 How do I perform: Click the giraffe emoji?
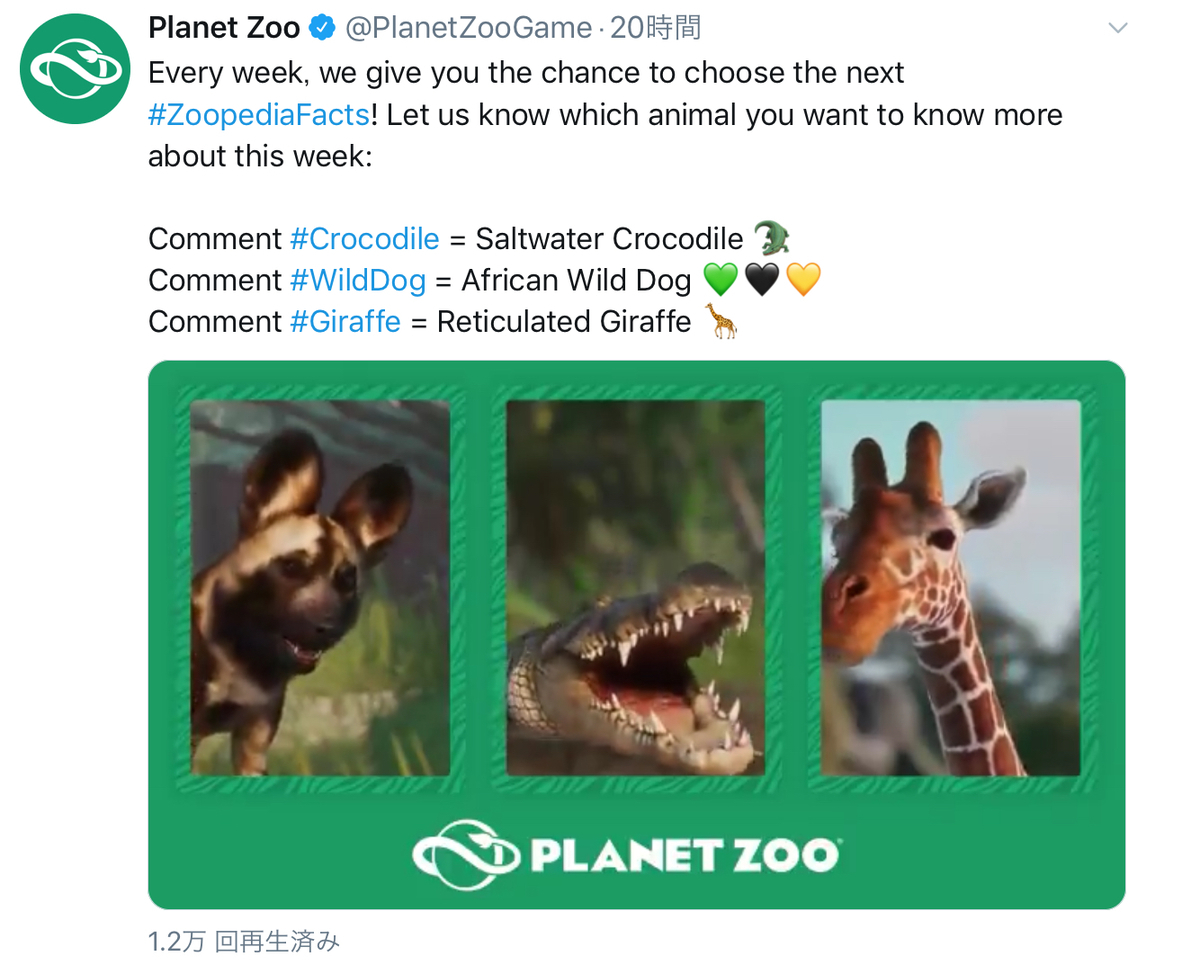coord(718,322)
